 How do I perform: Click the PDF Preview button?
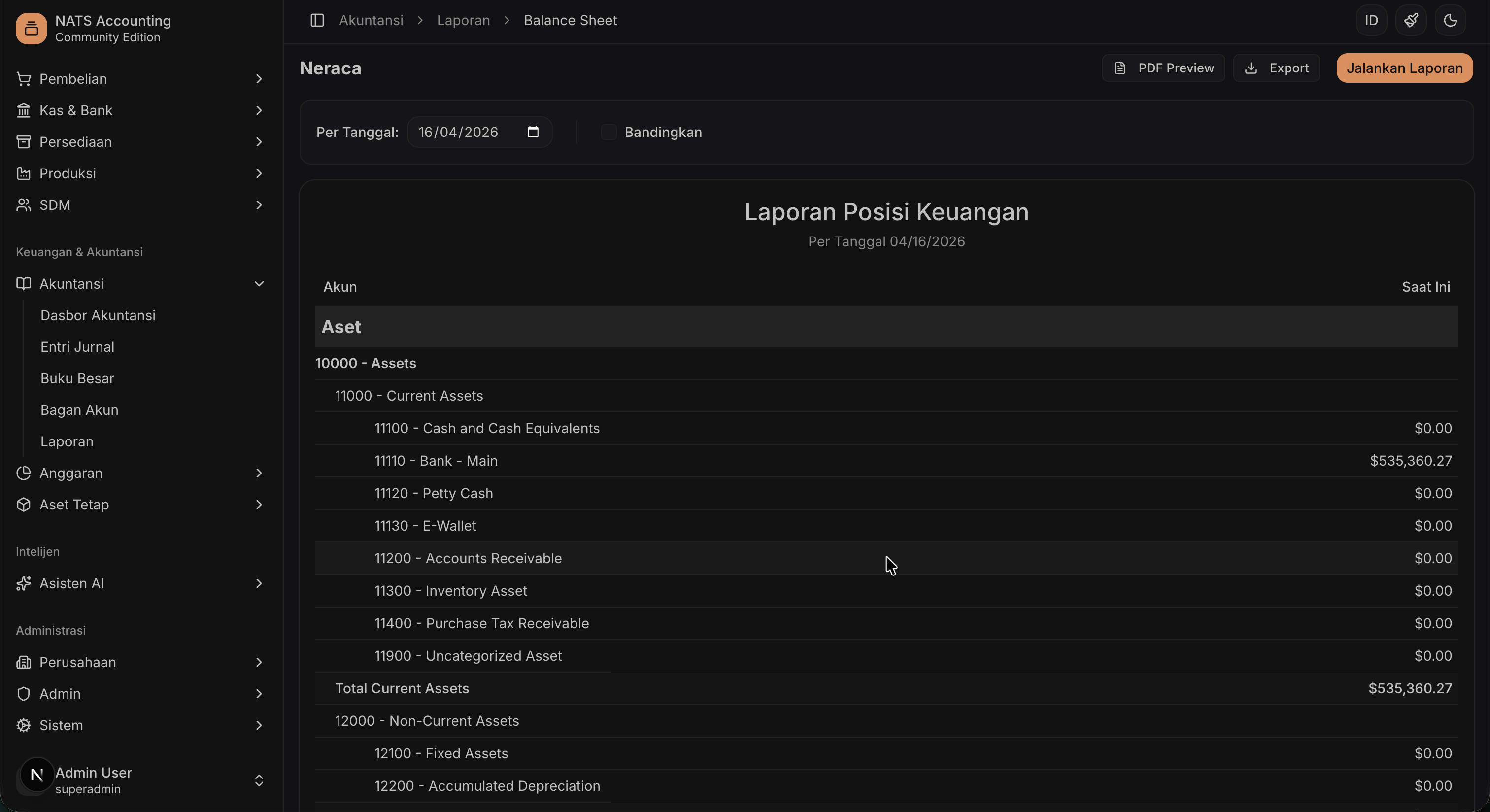[x=1163, y=68]
